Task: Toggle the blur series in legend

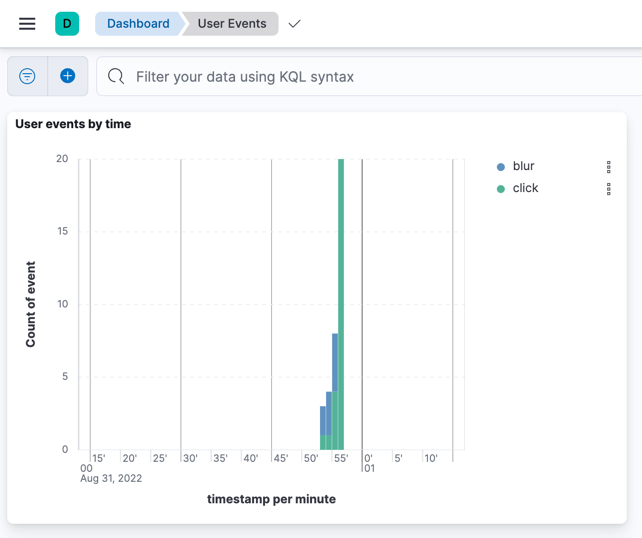Action: 523,166
